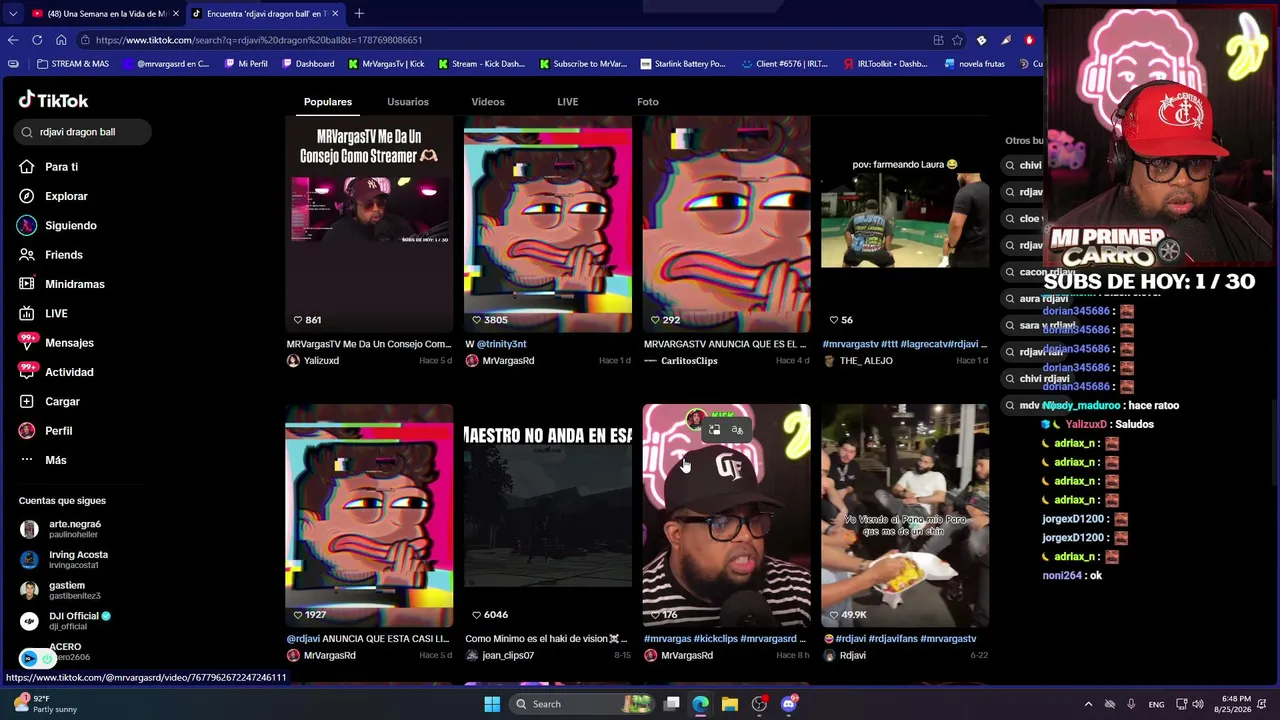Open the Para ti feed icon
This screenshot has height=720, width=1280.
point(27,167)
